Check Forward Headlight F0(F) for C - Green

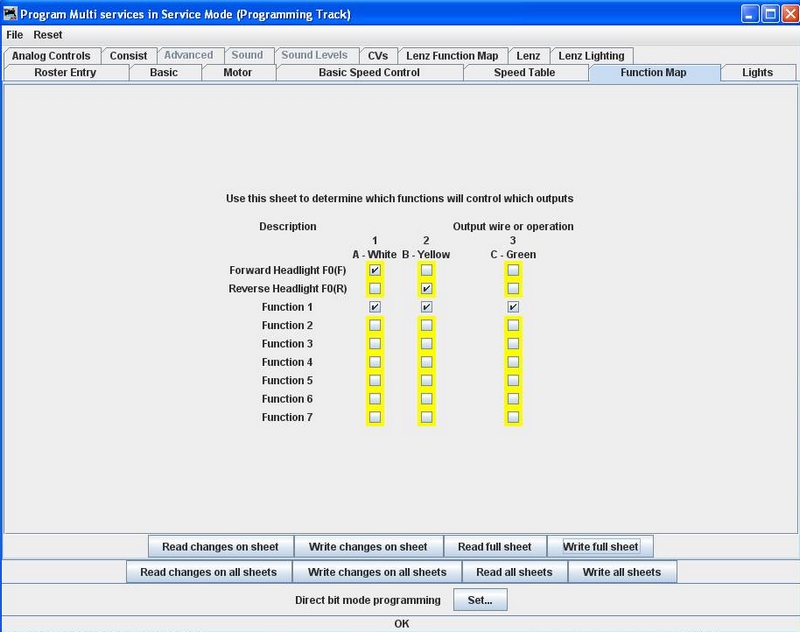coord(513,270)
